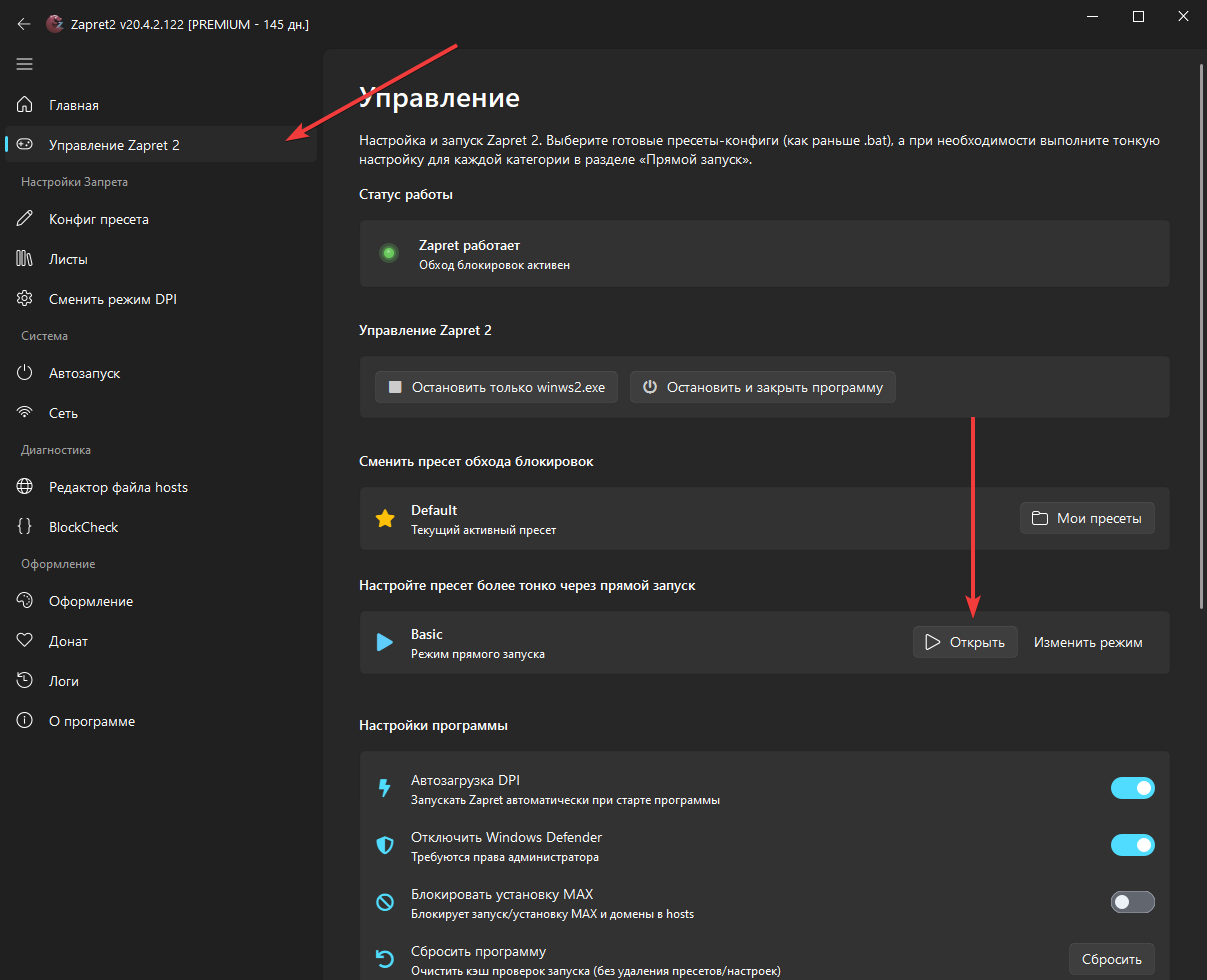Click the green status indicator dot
This screenshot has width=1207, height=980.
coord(389,254)
